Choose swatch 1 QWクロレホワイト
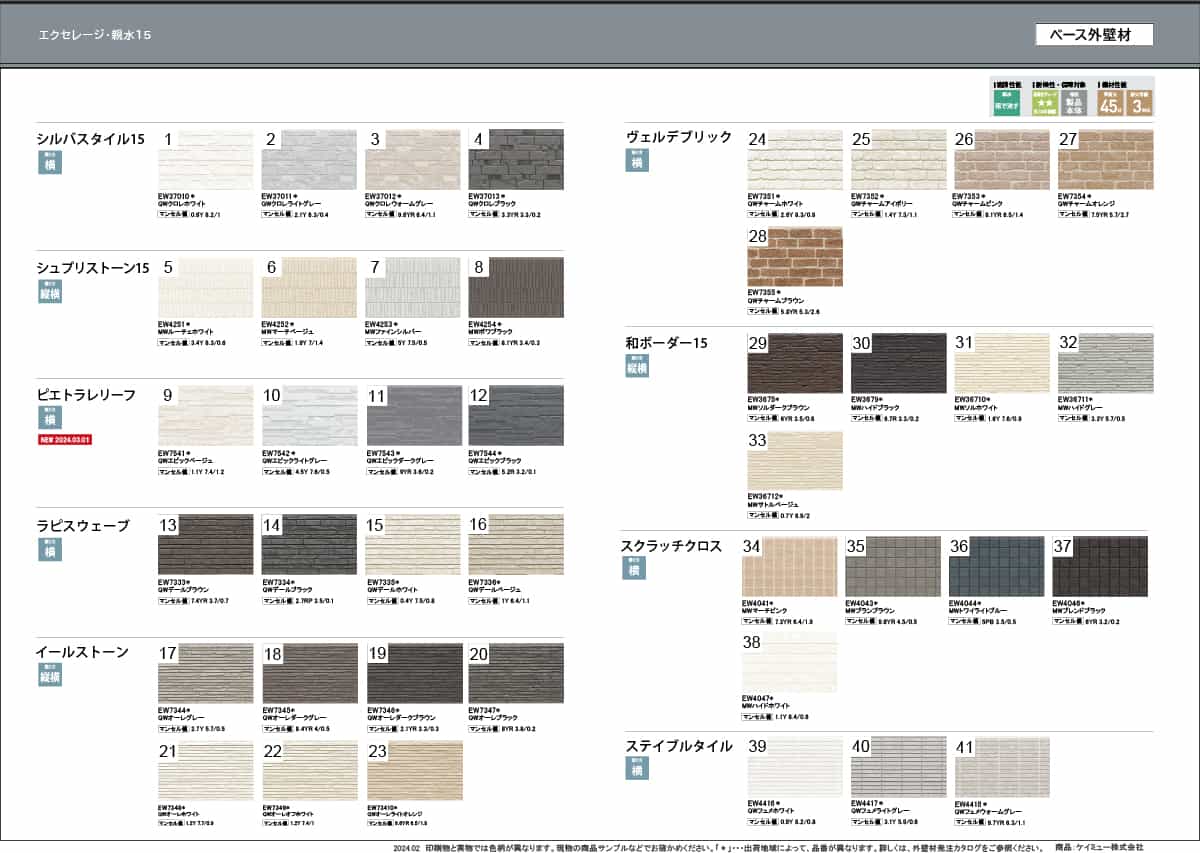 pyautogui.click(x=206, y=160)
